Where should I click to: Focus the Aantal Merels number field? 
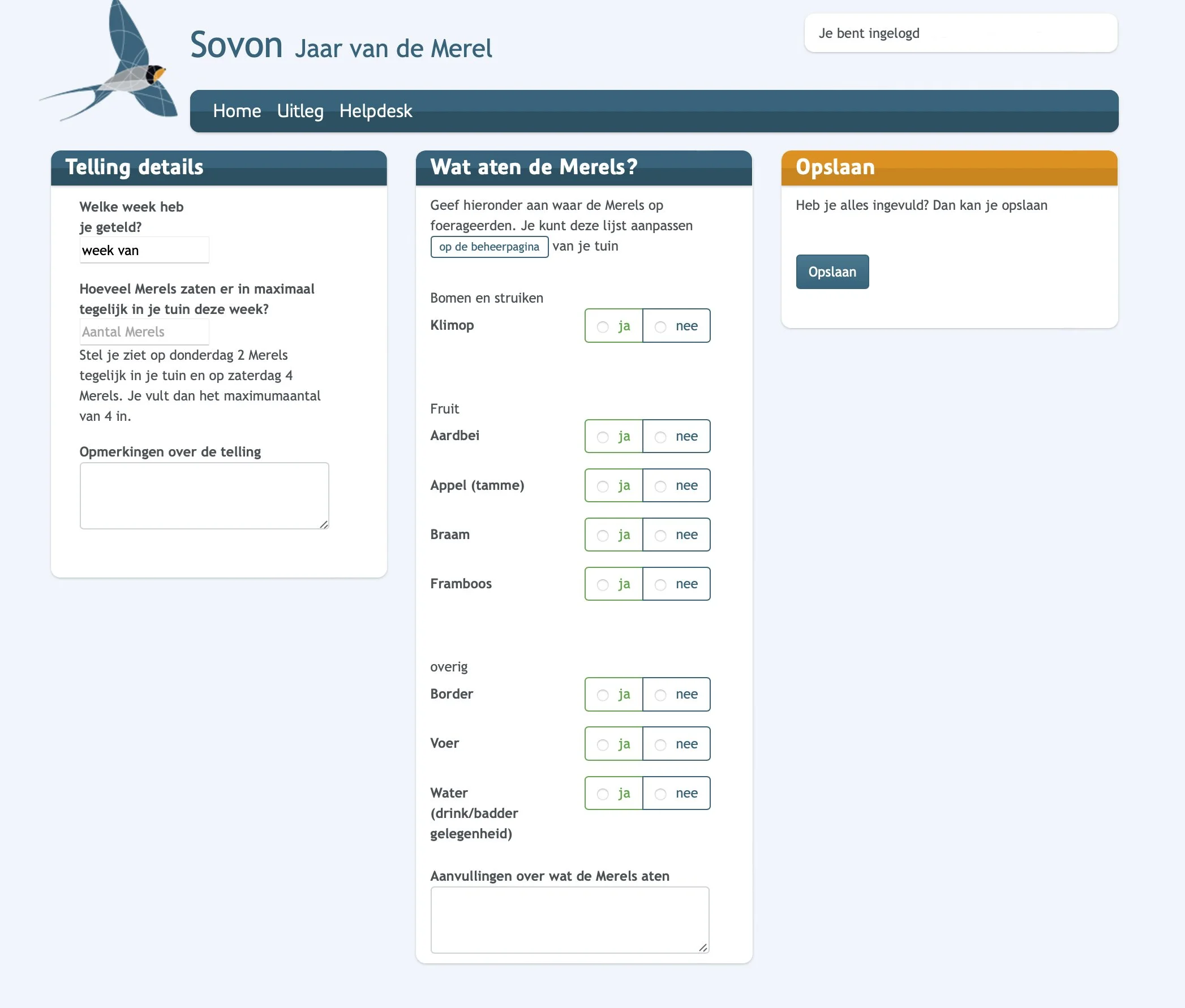pos(144,332)
